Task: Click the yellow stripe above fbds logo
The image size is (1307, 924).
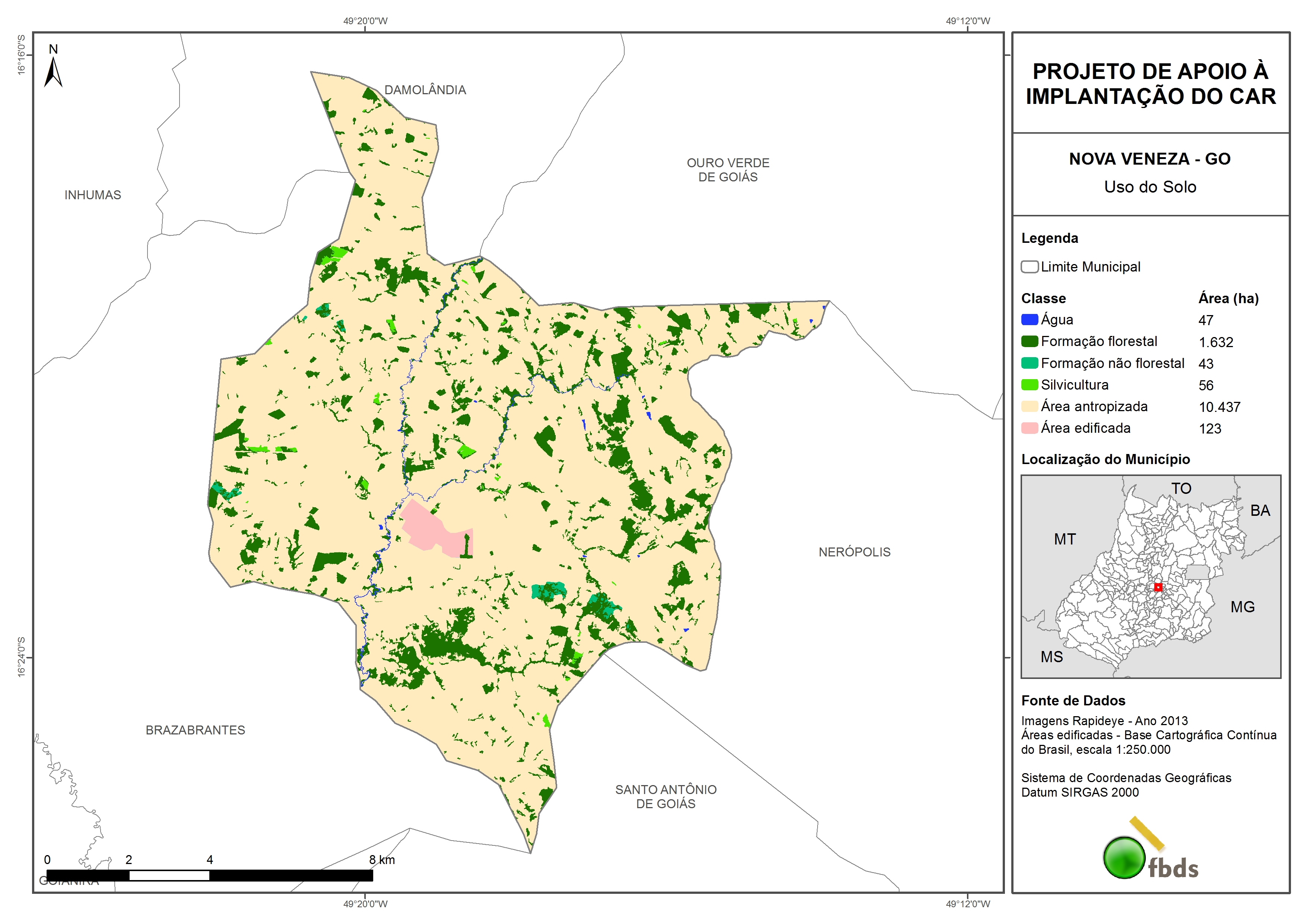Action: click(x=1146, y=833)
